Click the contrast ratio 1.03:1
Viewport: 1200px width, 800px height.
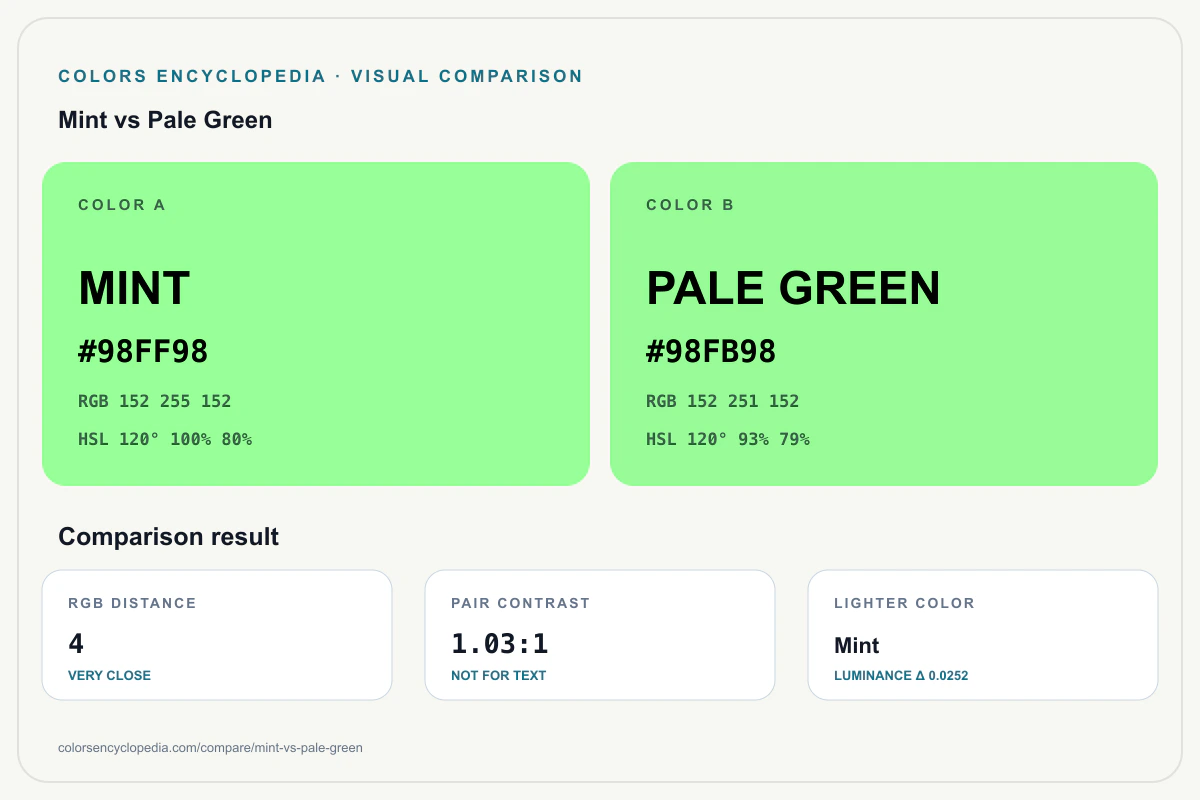click(500, 644)
